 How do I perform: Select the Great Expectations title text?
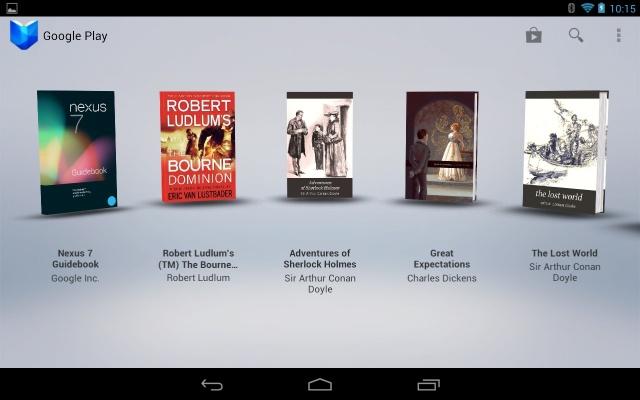coord(441,259)
